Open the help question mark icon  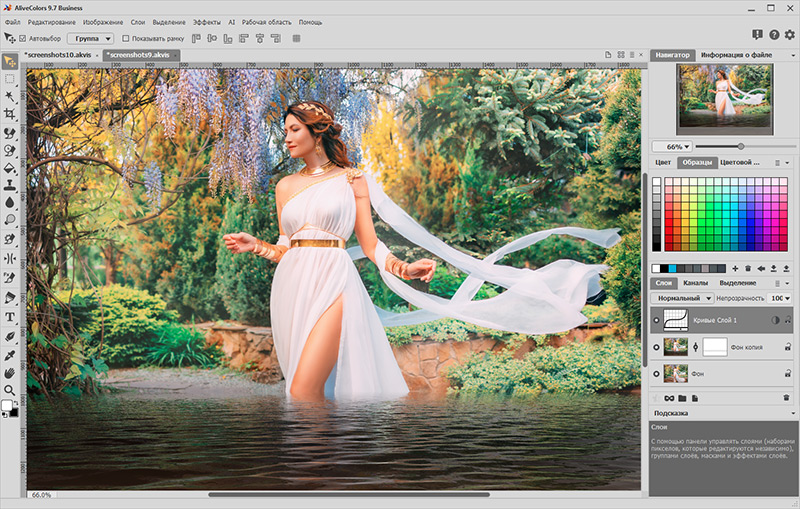point(774,35)
